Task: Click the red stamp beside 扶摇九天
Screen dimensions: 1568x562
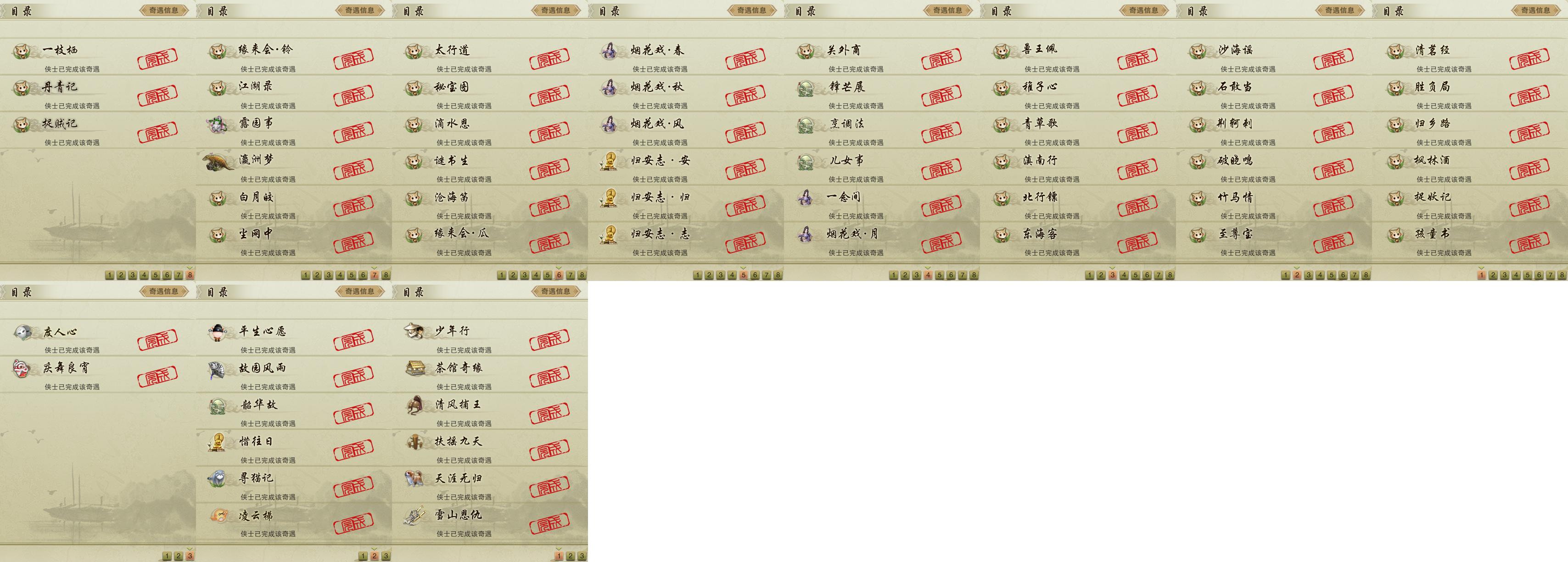Action: point(549,450)
